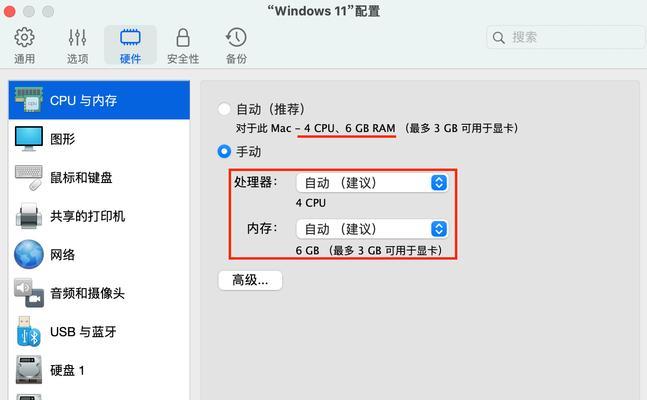Focus the 搜索 search field
This screenshot has width=647, height=400.
565,38
